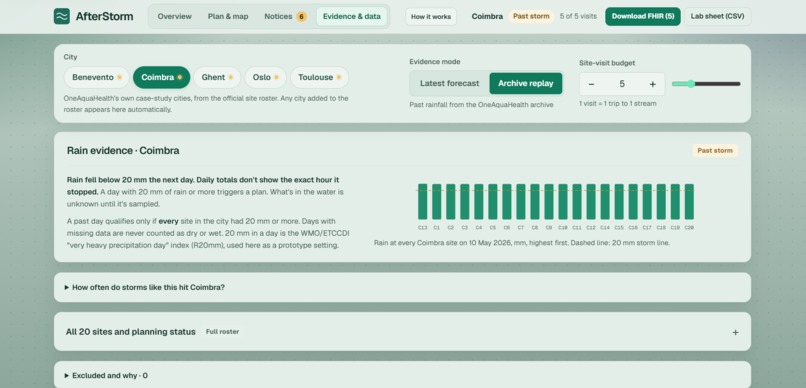Click the 5 of 5 visits text
The image size is (806, 388).
(578, 16)
